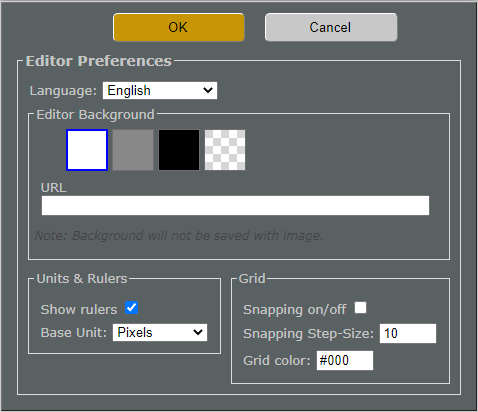Click the Snapping Step-Size field showing 10
The image size is (478, 412).
(x=408, y=333)
